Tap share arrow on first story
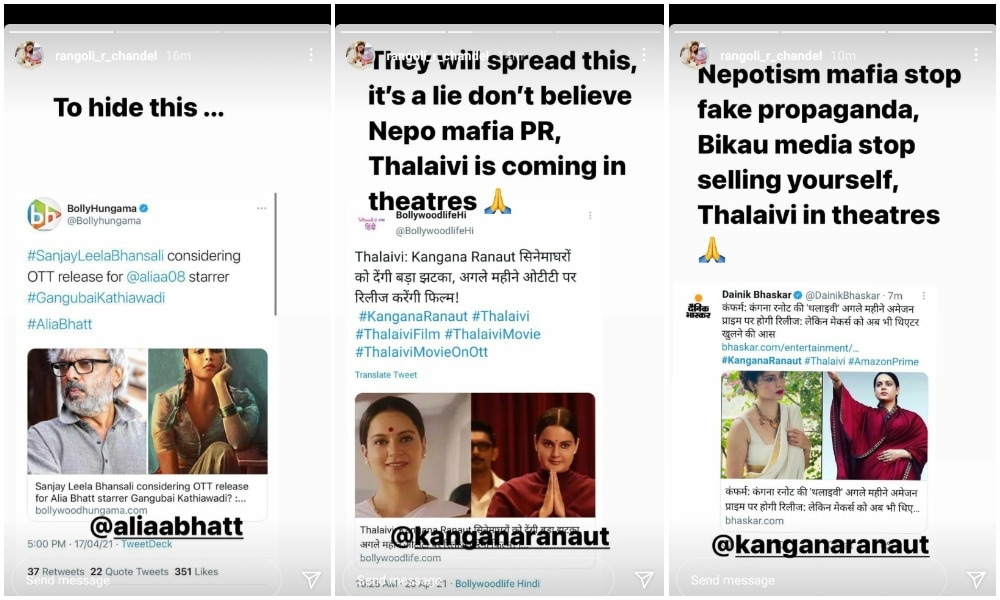Image resolution: width=1000 pixels, height=600 pixels. pos(311,578)
